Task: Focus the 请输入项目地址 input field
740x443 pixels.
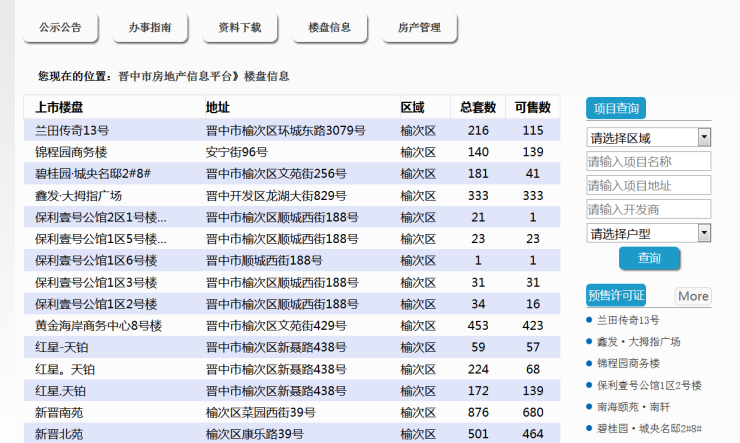Action: pos(648,185)
